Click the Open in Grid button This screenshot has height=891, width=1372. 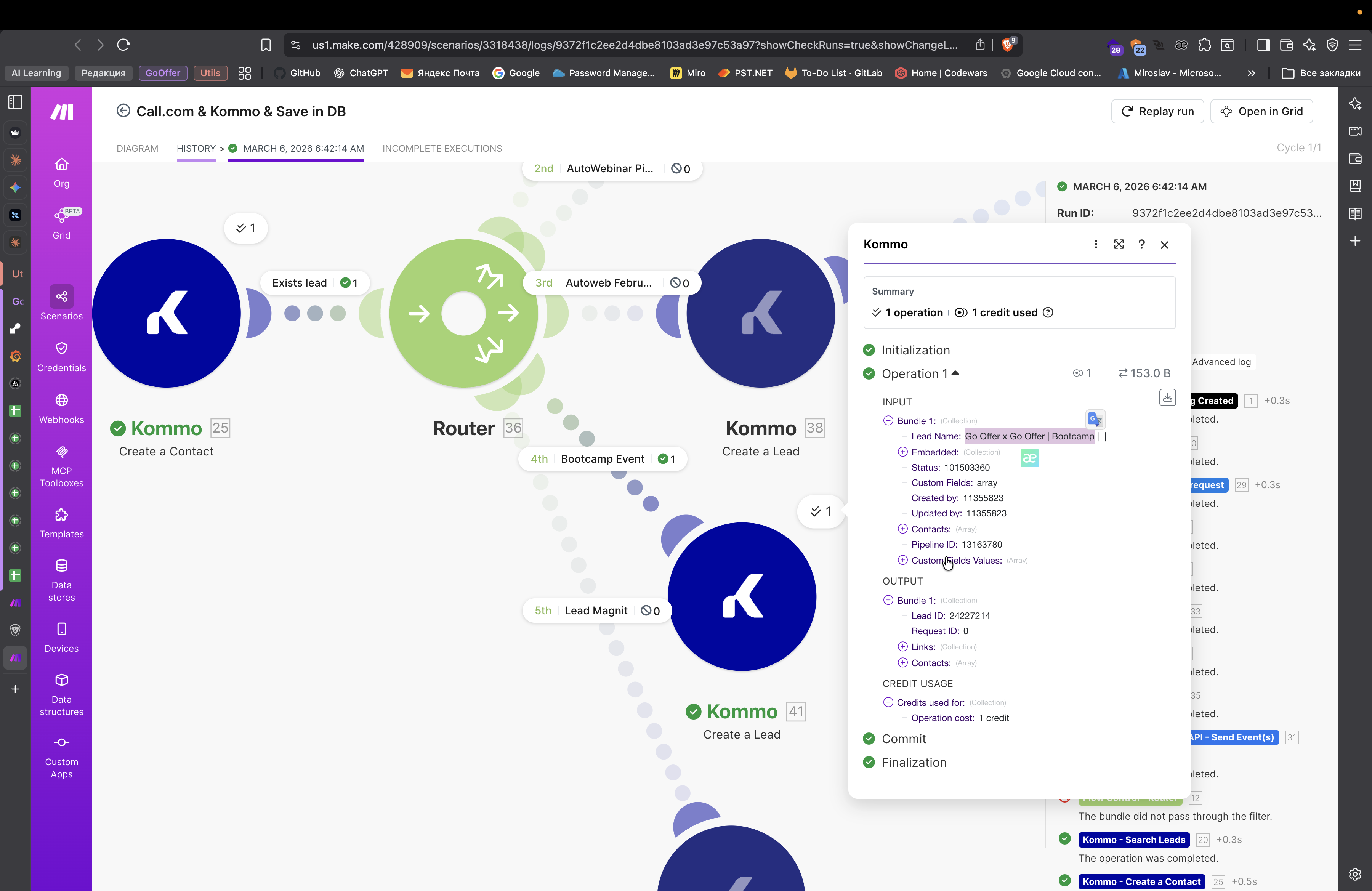1261,111
